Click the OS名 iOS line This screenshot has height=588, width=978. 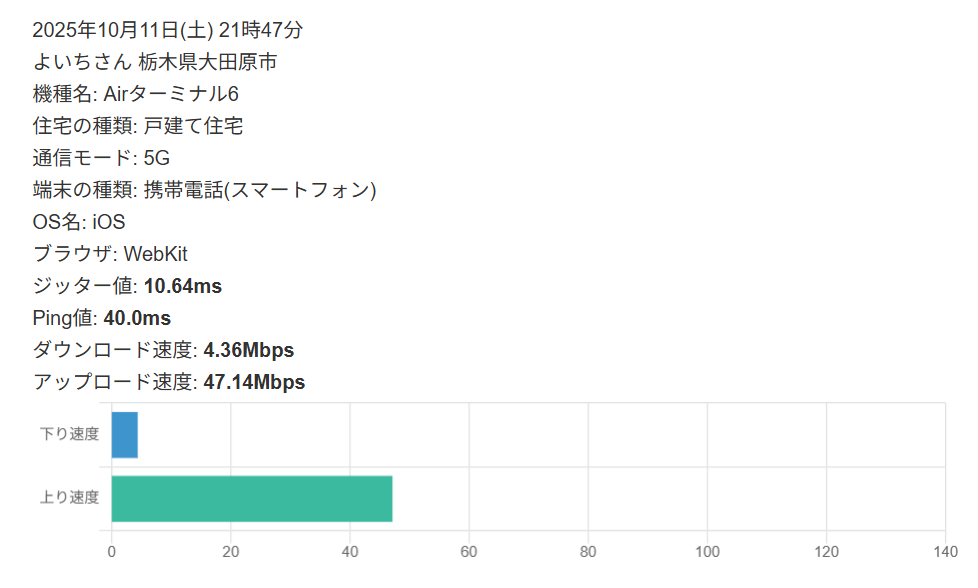pos(79,222)
